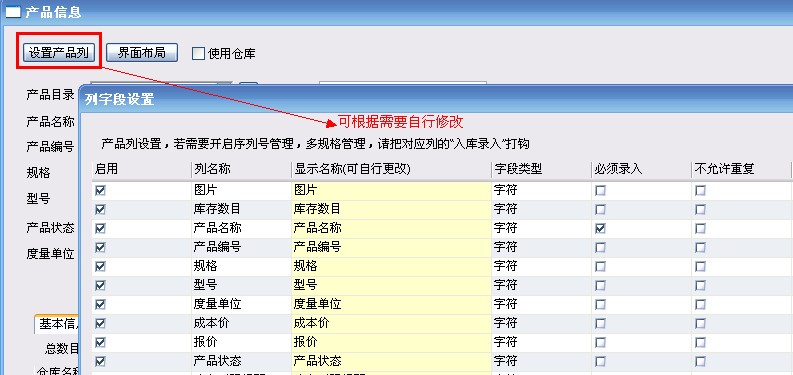Uncheck 启用 for the 库存数目 row
The image size is (793, 375).
point(100,209)
